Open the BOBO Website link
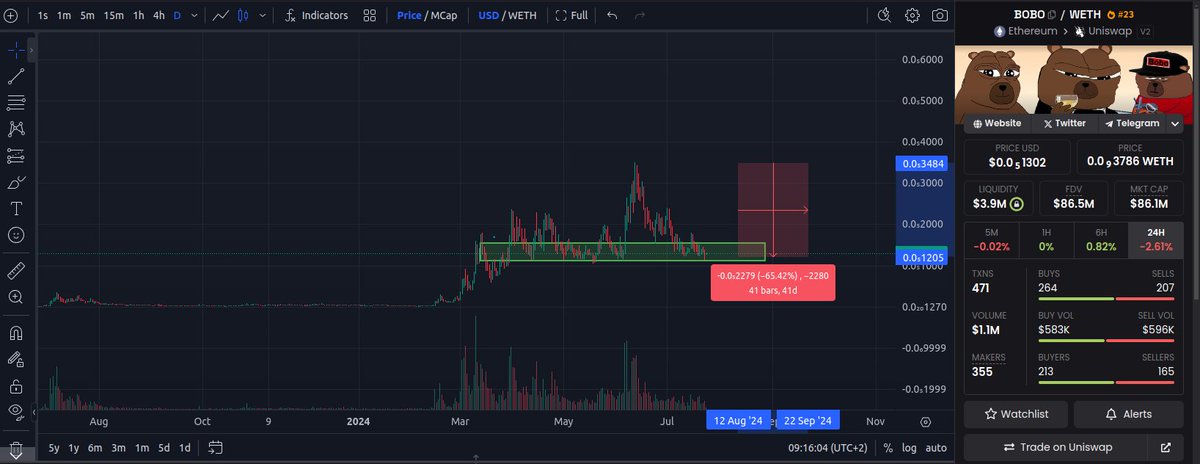This screenshot has width=1200, height=464. (x=996, y=123)
